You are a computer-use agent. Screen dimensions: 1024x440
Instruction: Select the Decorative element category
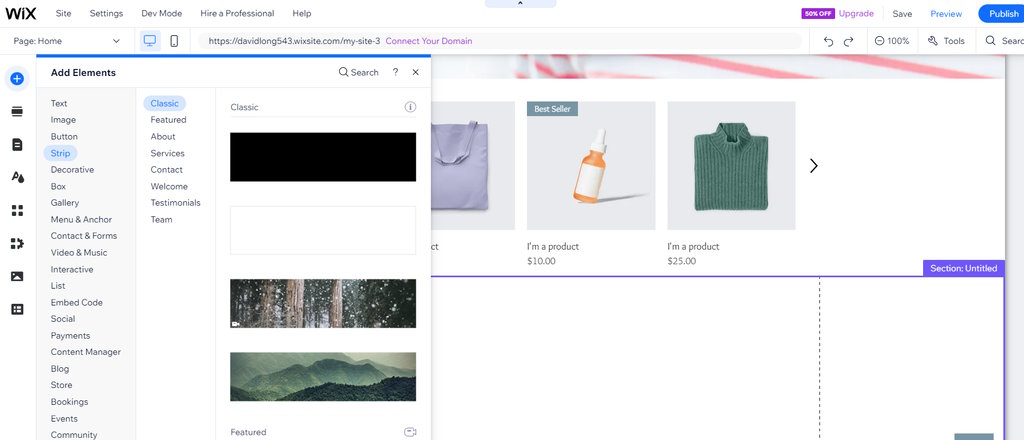72,170
